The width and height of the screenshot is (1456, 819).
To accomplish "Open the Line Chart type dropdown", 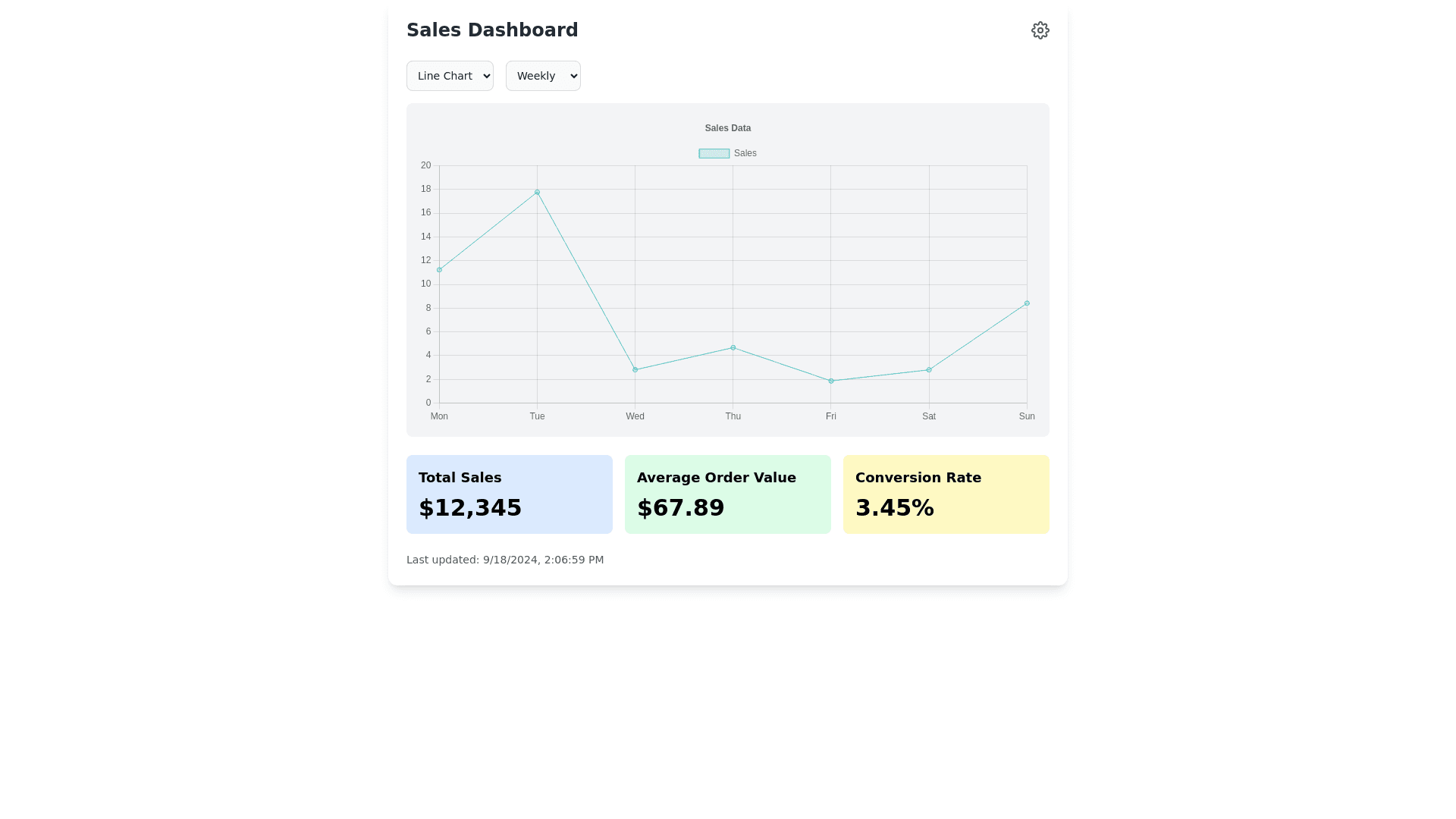I will [x=450, y=76].
